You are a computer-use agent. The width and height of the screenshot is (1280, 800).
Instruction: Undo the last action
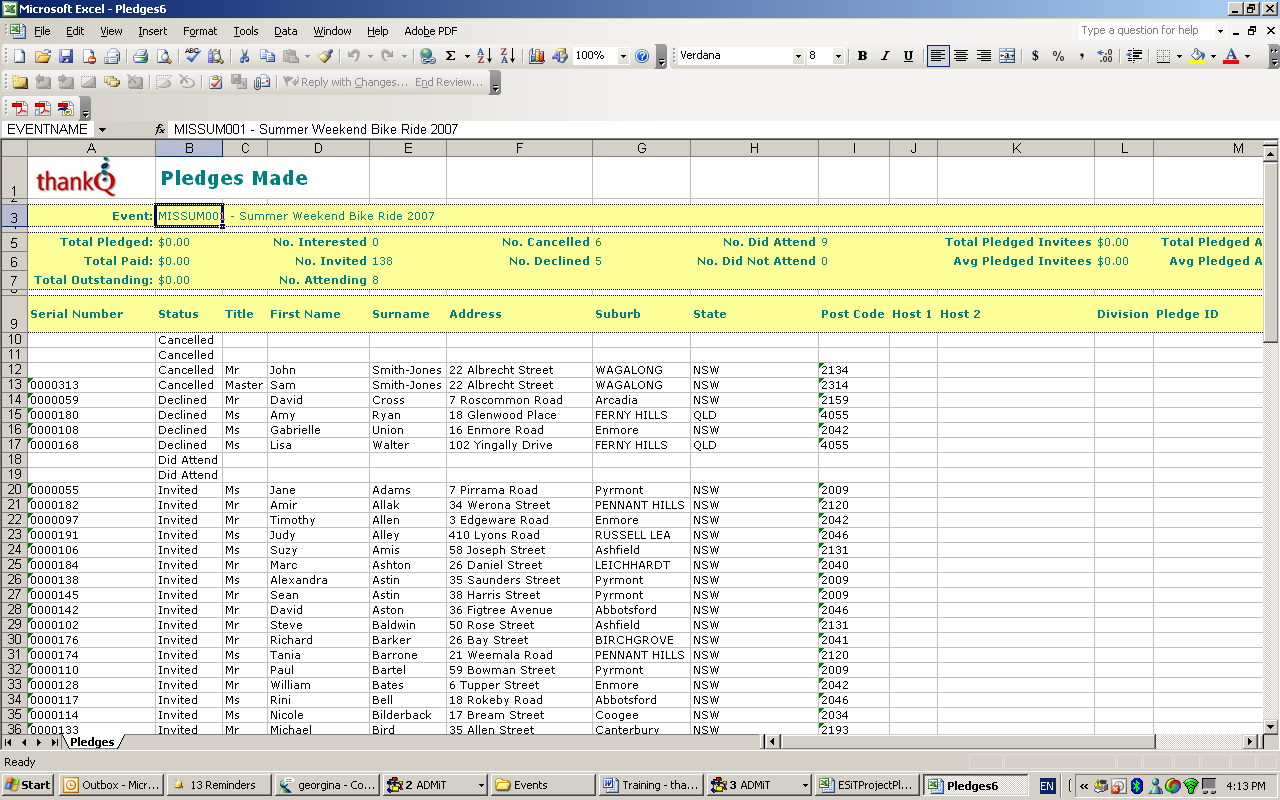[x=353, y=56]
